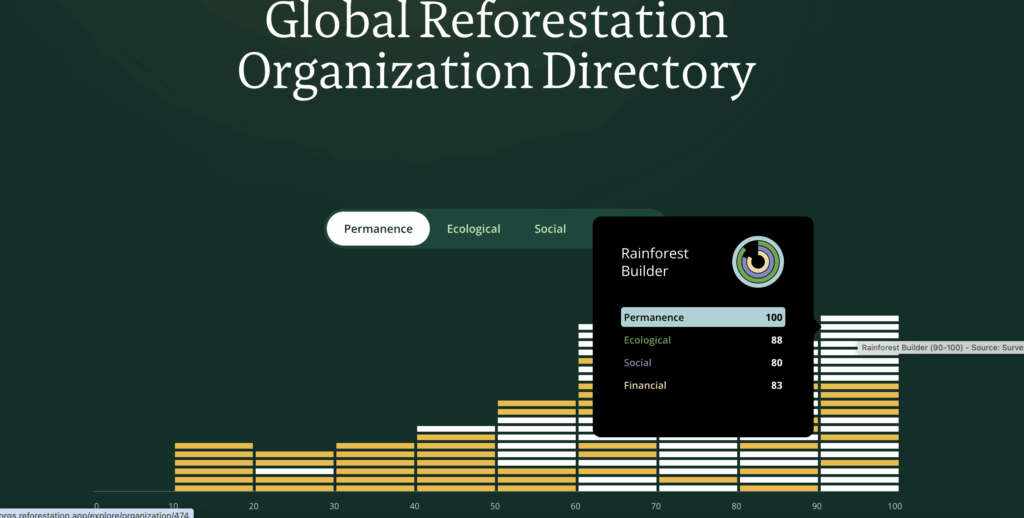Click the Rainforest Builder name in the tooltip card

pyautogui.click(x=654, y=262)
